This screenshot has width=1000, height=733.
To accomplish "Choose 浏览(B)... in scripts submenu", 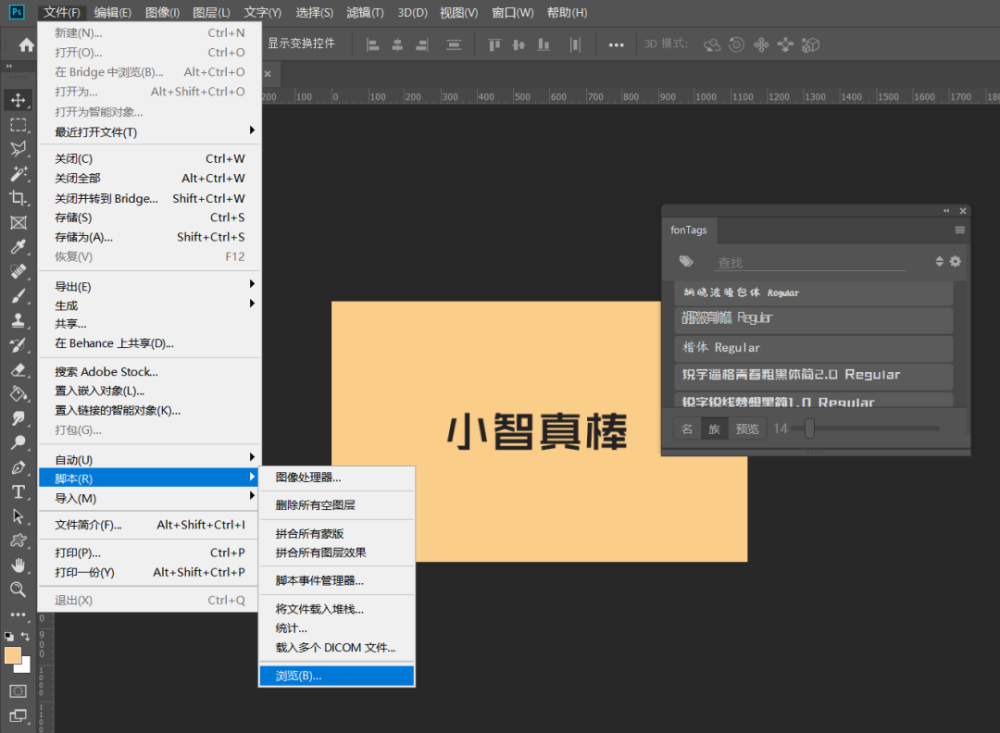I will [337, 676].
